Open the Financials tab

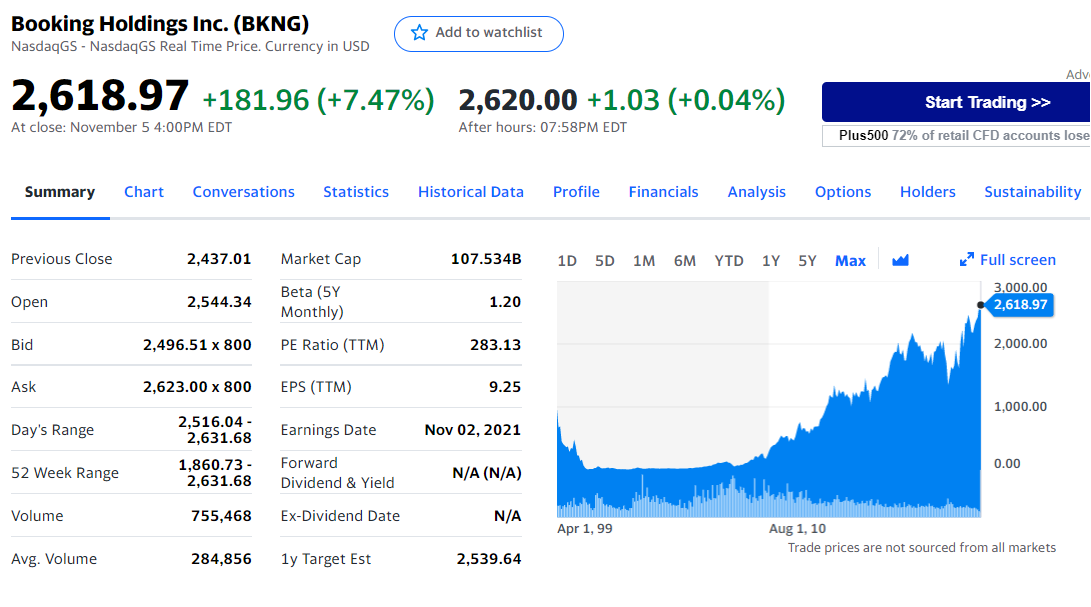tap(664, 192)
